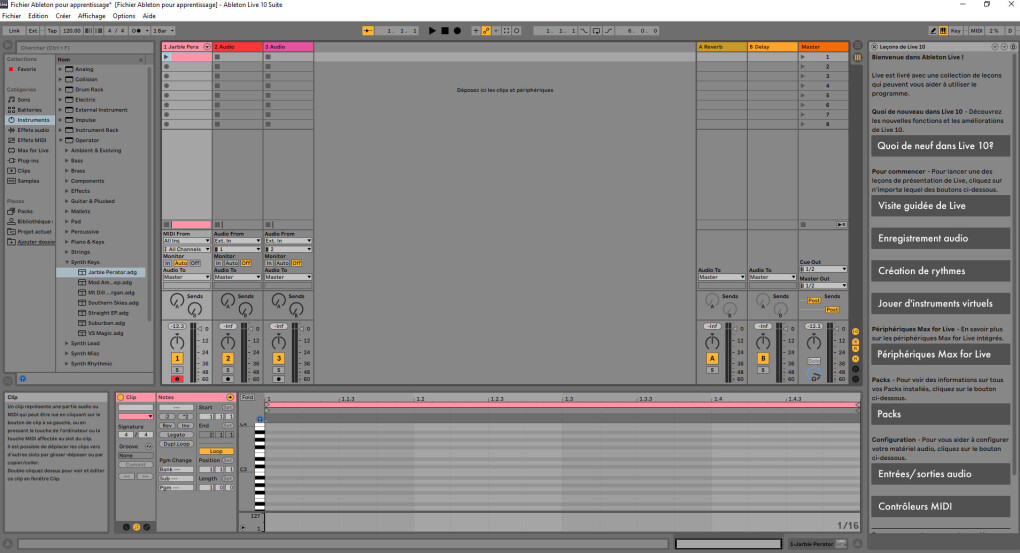
Task: Collapse the Synth Keys folder
Action: coord(66,262)
